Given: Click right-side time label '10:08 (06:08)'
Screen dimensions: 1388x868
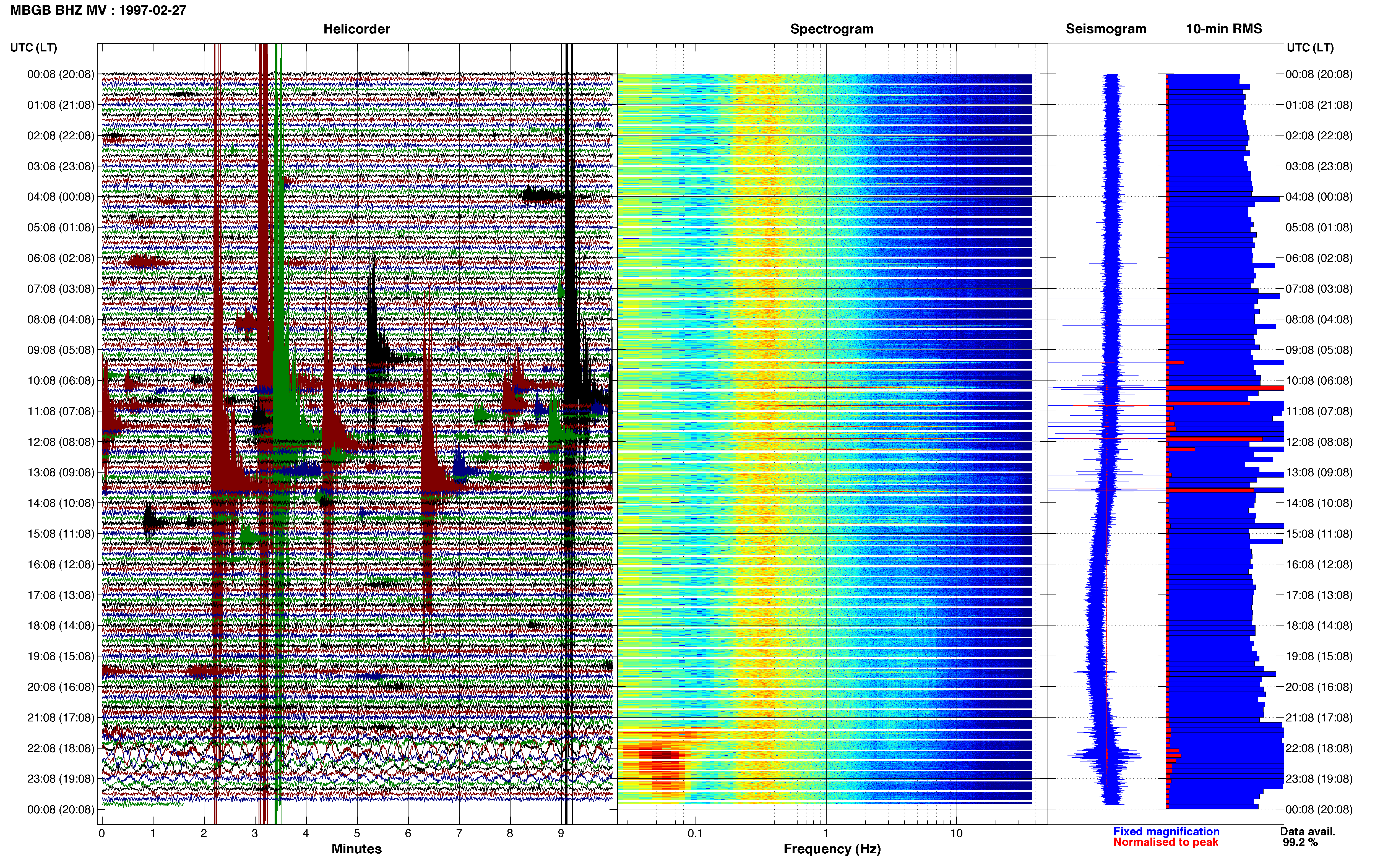Looking at the screenshot, I should coord(1319,380).
